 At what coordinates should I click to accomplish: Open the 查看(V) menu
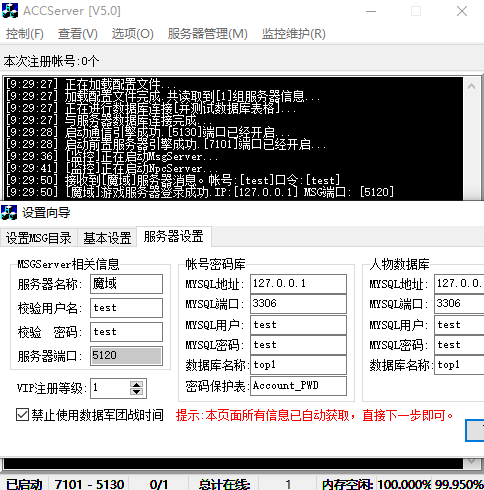78,34
